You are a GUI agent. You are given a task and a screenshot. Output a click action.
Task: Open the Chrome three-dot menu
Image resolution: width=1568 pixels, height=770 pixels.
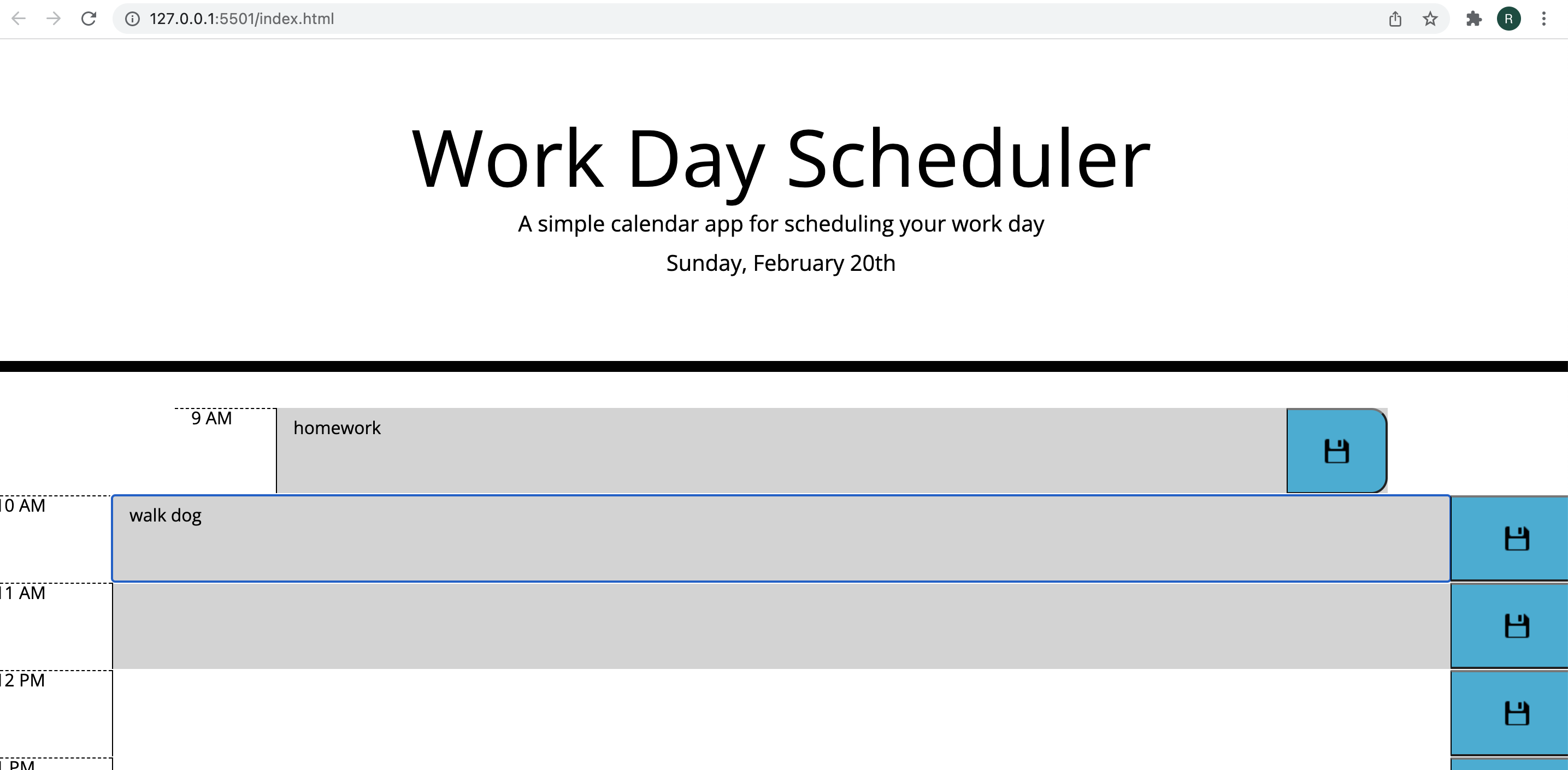[1545, 18]
